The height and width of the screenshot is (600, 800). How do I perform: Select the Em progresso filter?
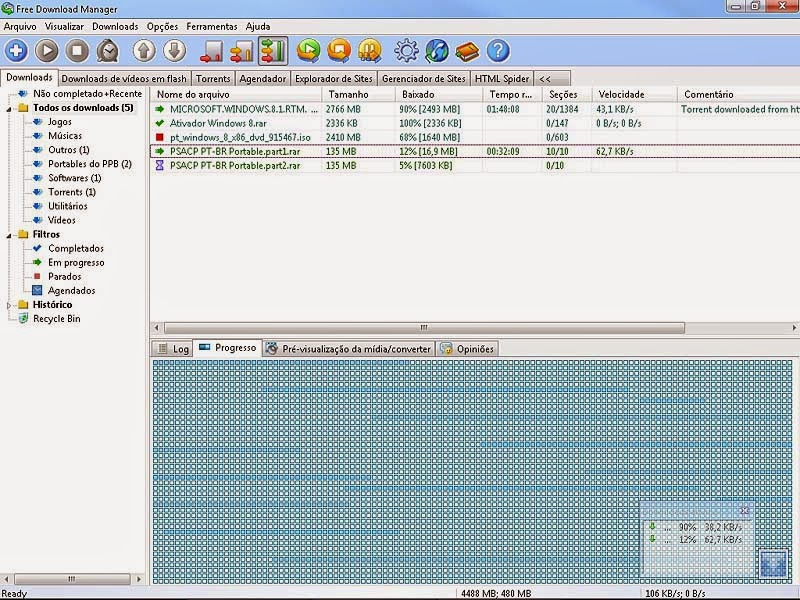click(76, 263)
